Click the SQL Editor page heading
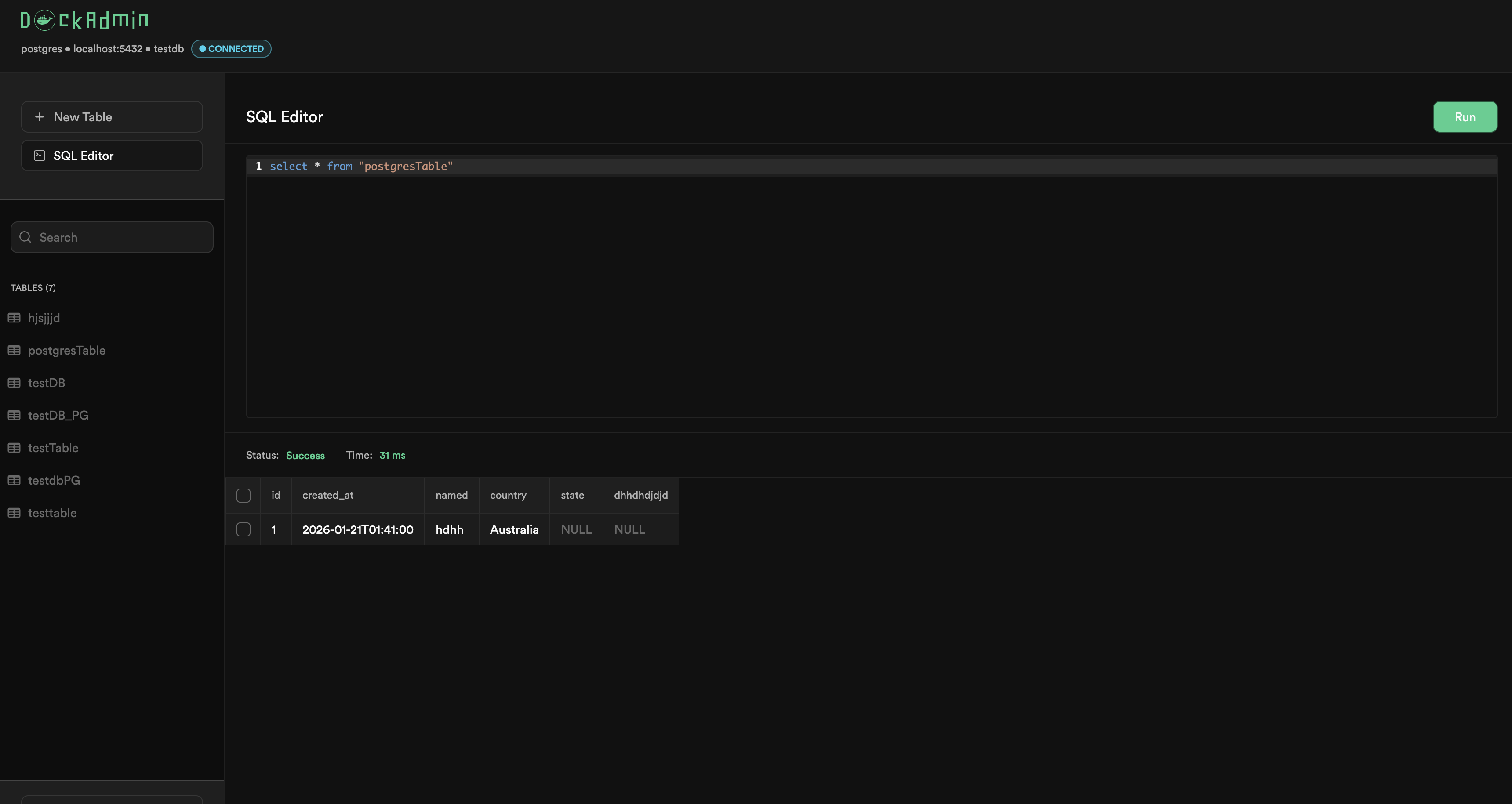The height and width of the screenshot is (804, 1512). [x=285, y=117]
